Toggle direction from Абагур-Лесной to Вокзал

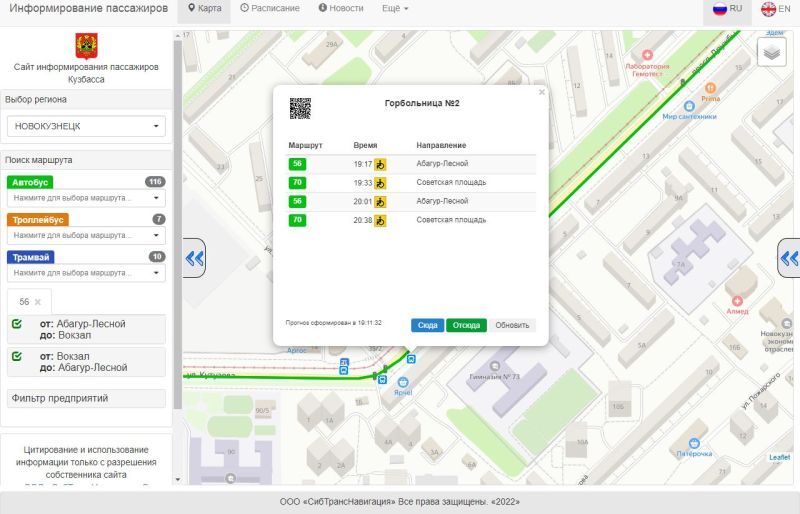click(x=17, y=324)
